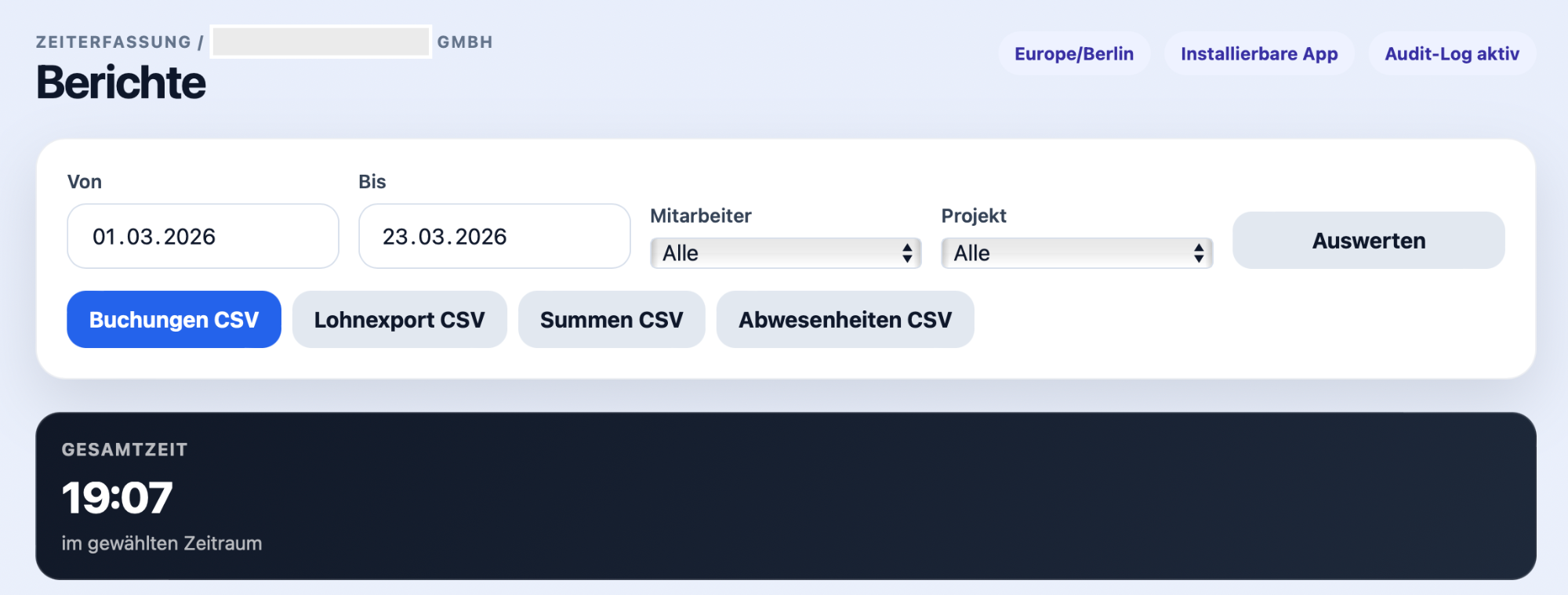Image resolution: width=1568 pixels, height=595 pixels.
Task: Click the Berichte page heading
Action: point(122,82)
